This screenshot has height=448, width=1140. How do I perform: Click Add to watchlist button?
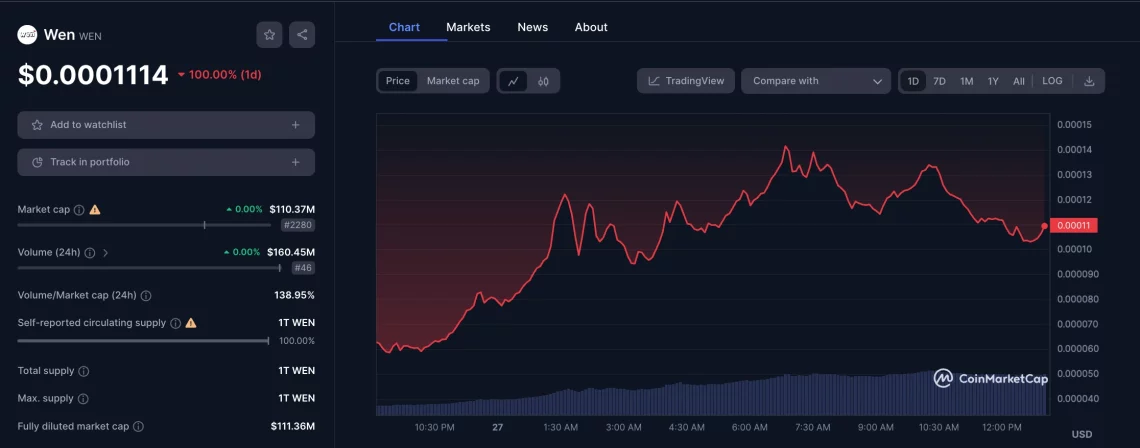click(166, 125)
